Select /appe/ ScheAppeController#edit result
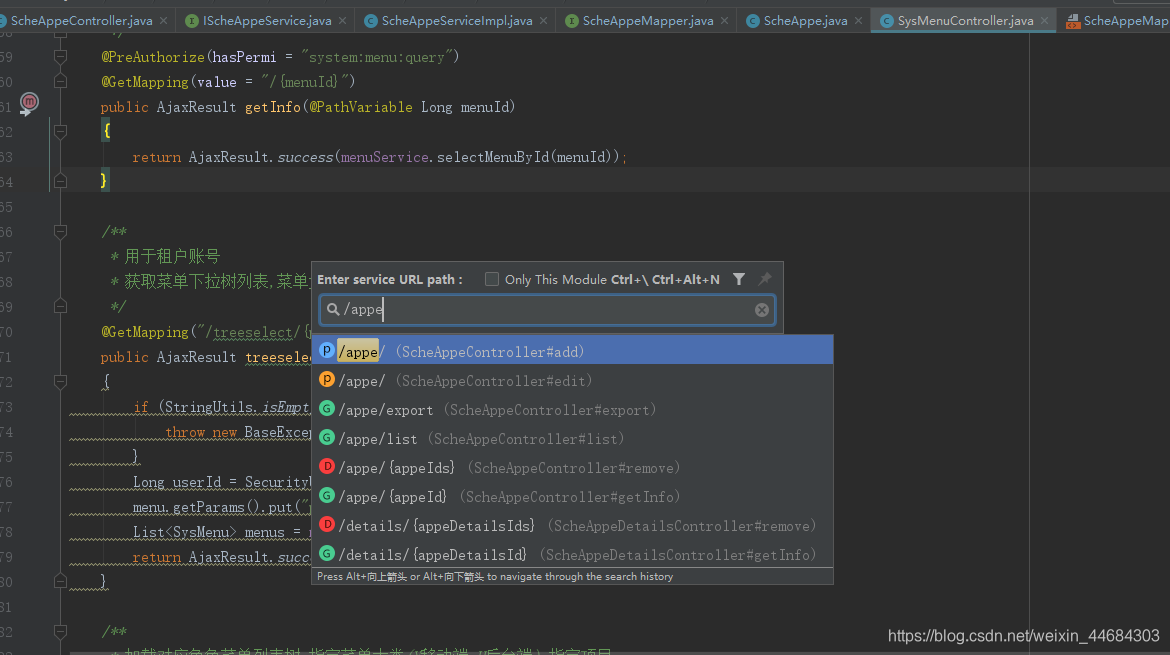 coord(572,380)
